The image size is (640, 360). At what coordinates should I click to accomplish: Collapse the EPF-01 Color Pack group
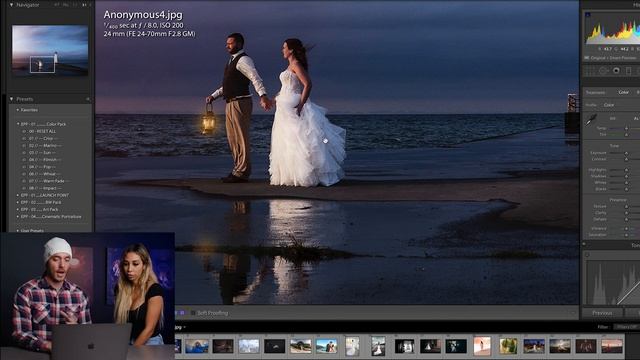coord(18,124)
